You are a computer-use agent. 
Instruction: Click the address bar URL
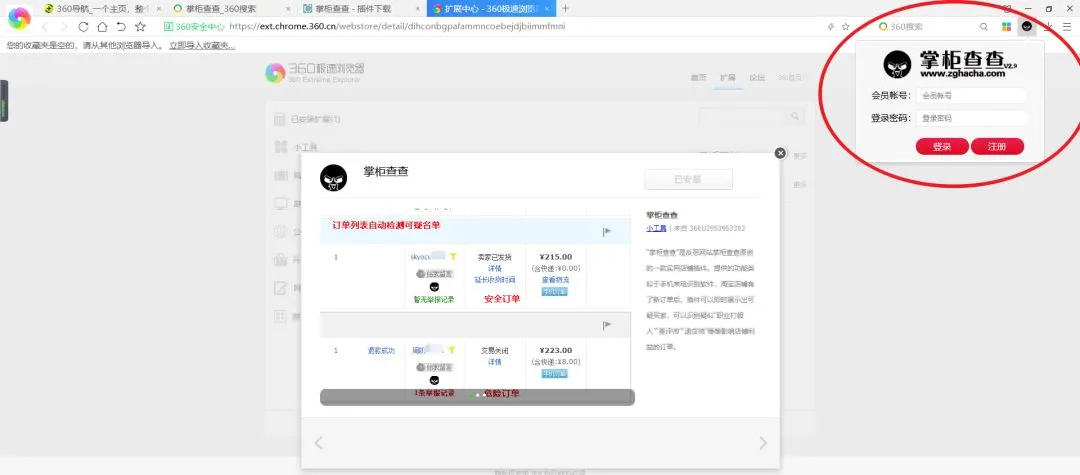click(397, 27)
